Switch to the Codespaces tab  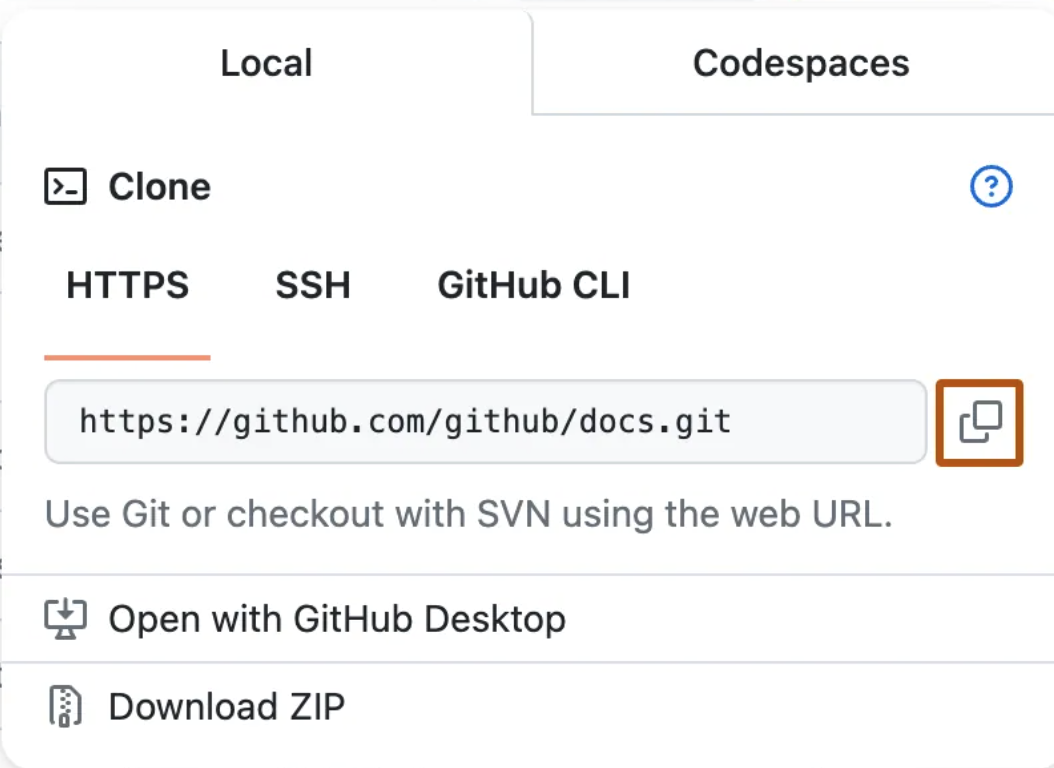click(x=801, y=63)
